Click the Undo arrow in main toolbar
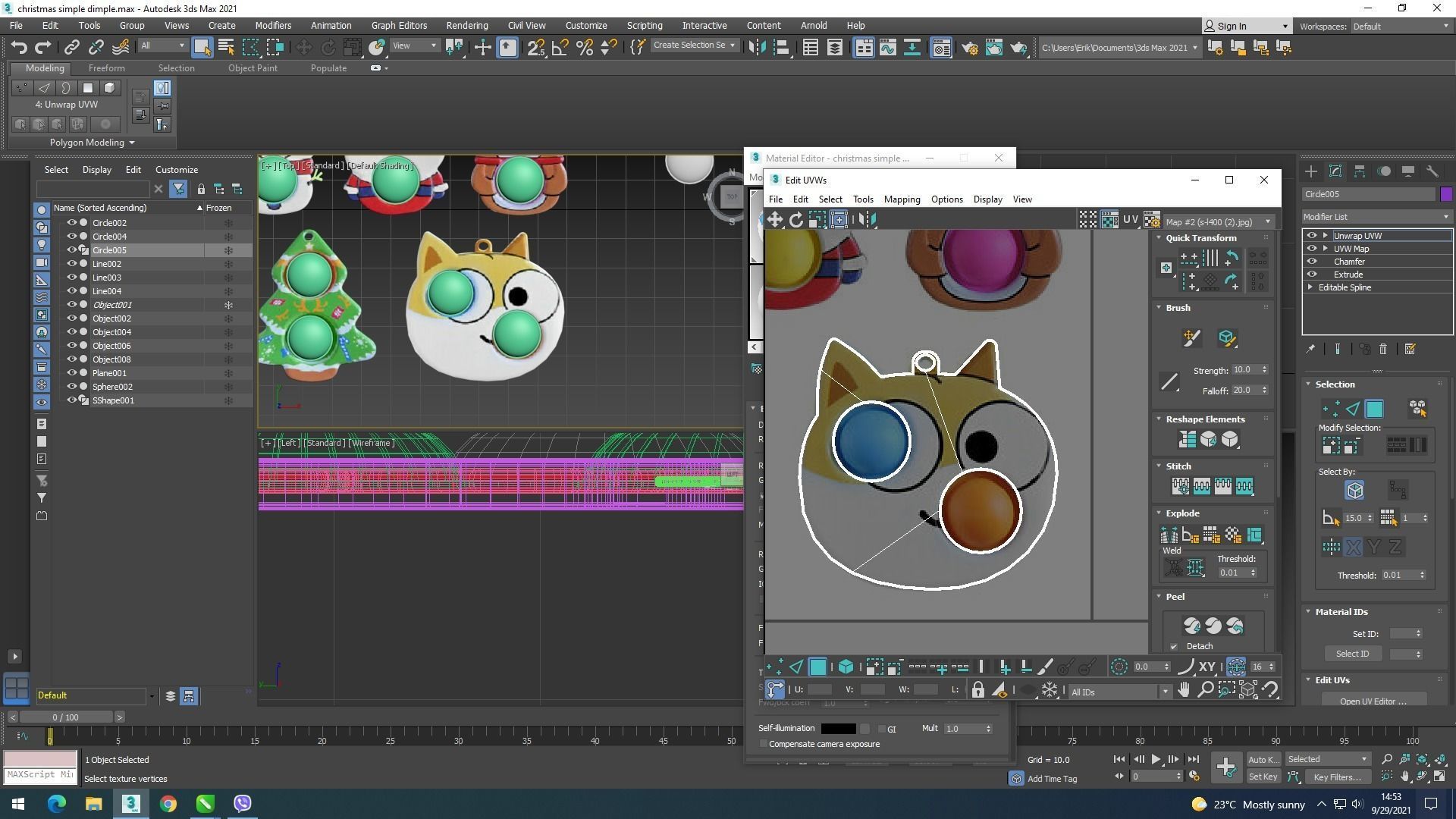 (x=19, y=48)
